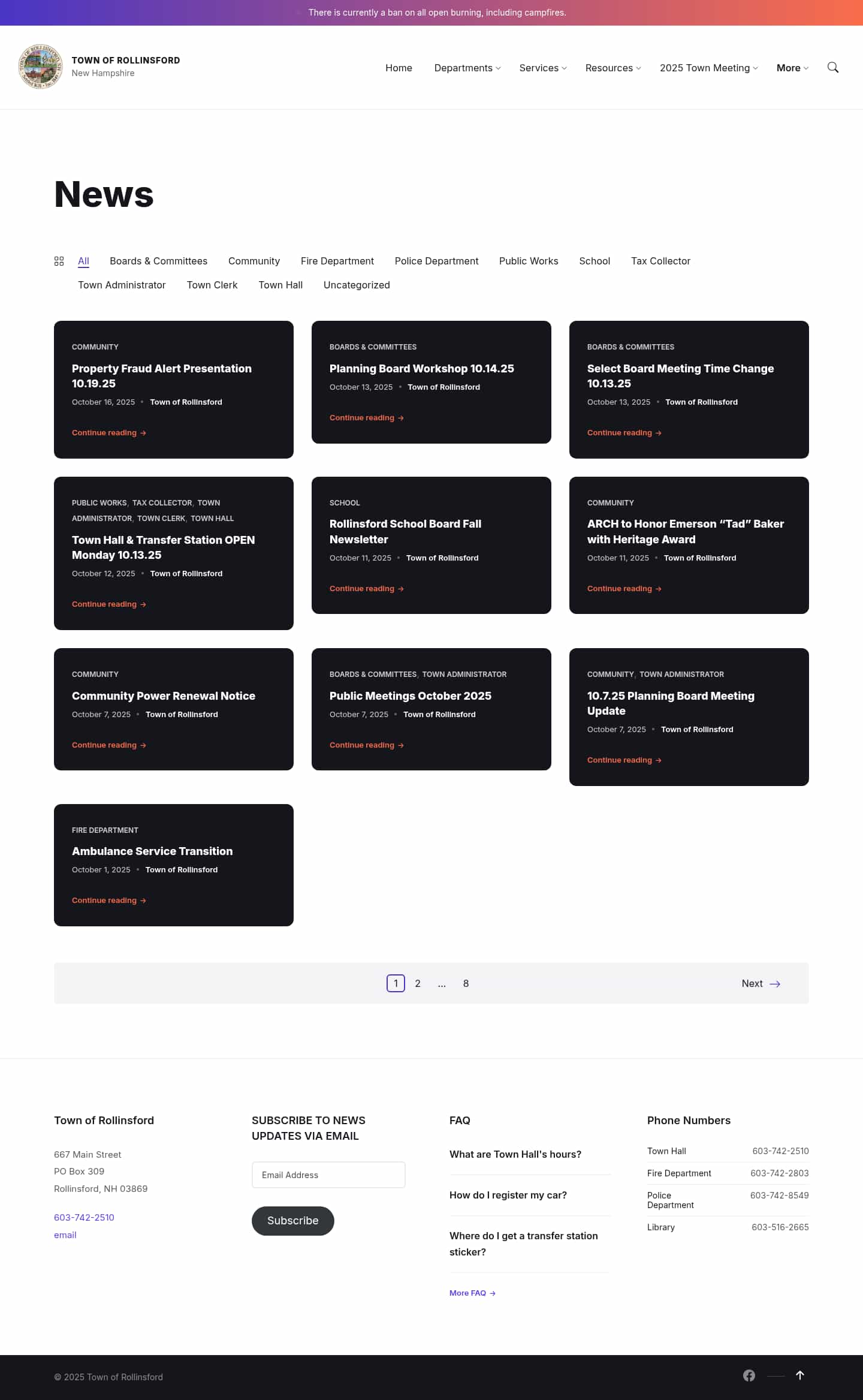Show Town Clerk news
Viewport: 863px width, 1400px height.
(x=212, y=285)
